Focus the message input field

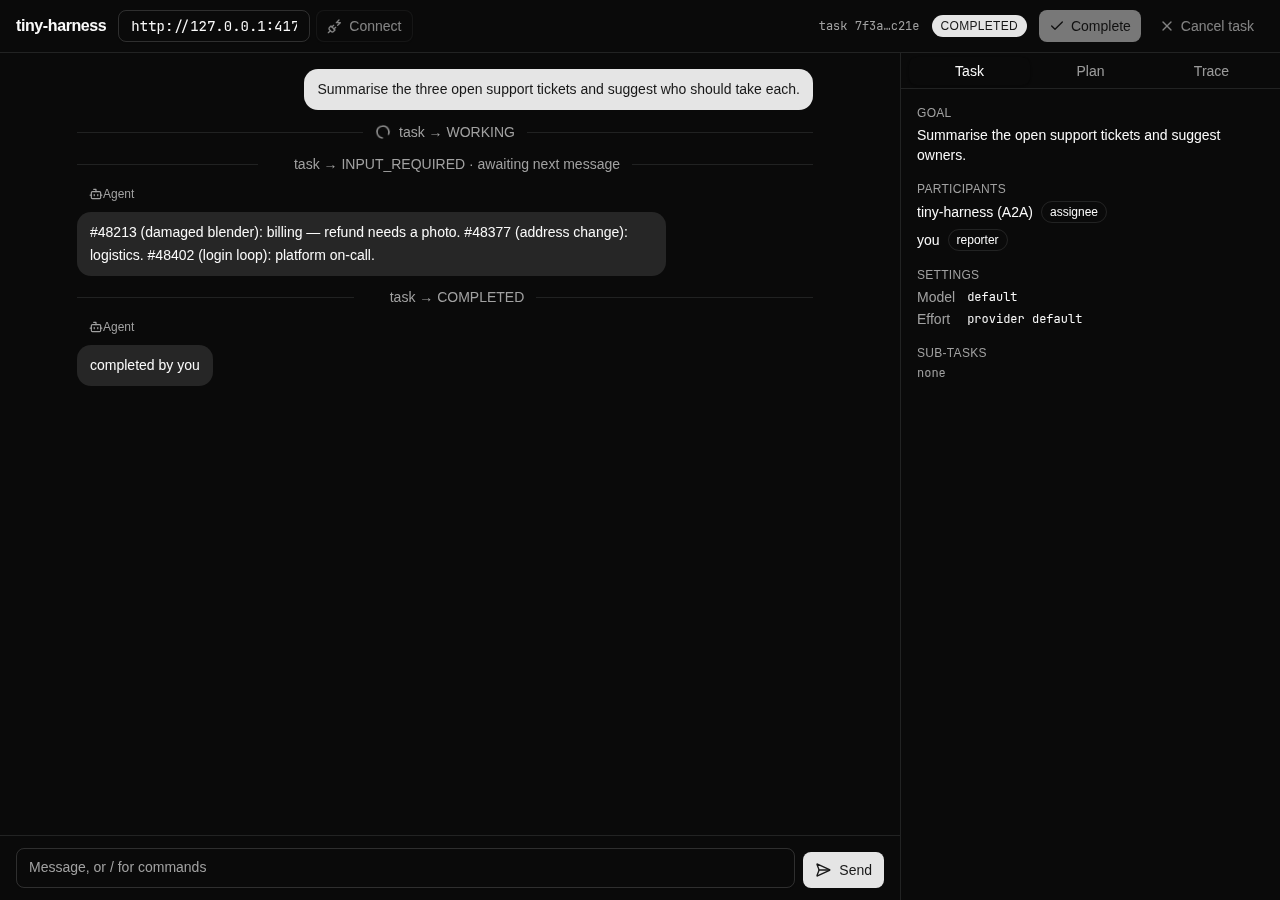(405, 868)
